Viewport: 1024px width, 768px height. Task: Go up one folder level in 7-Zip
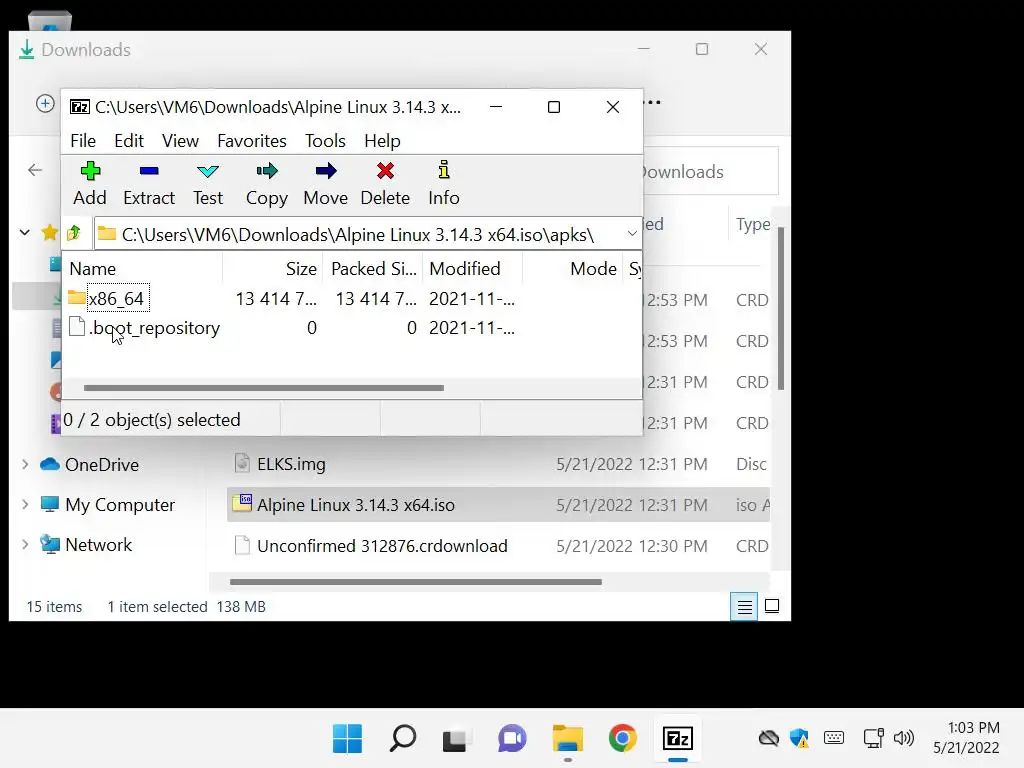[74, 233]
